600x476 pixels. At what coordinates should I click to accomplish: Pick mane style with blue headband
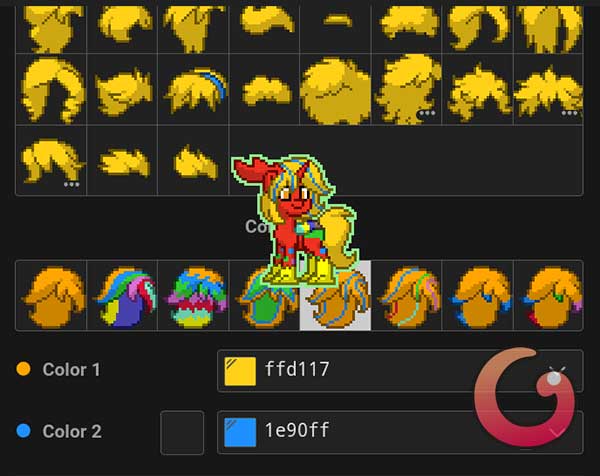(x=193, y=90)
